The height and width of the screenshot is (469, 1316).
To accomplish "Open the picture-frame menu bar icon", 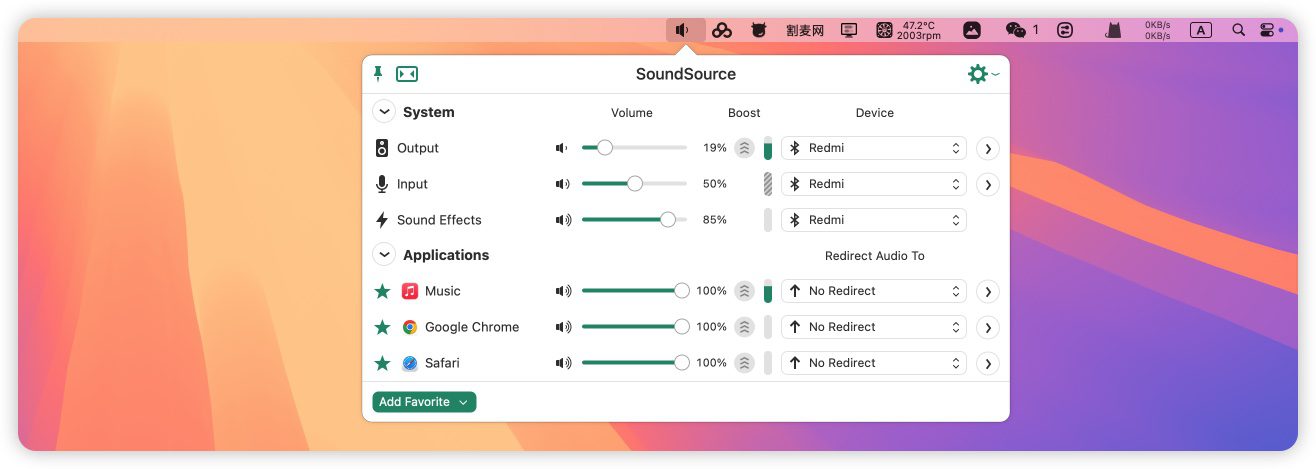I will 972,31.
